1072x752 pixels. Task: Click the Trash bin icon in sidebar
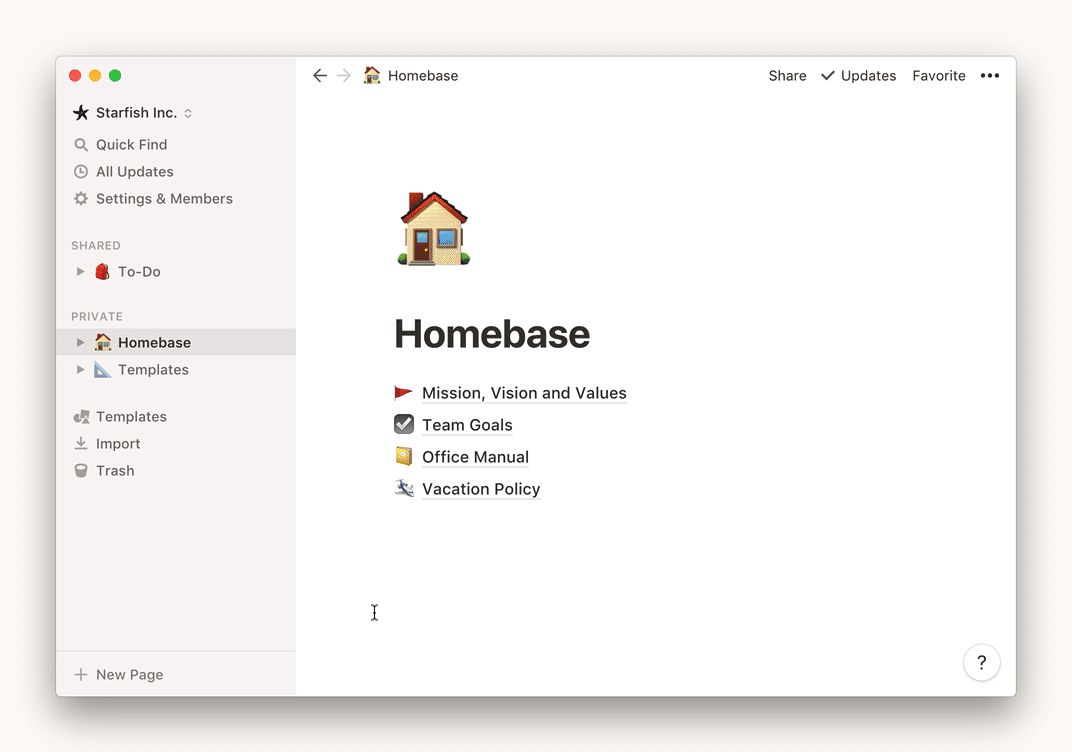[x=81, y=471]
